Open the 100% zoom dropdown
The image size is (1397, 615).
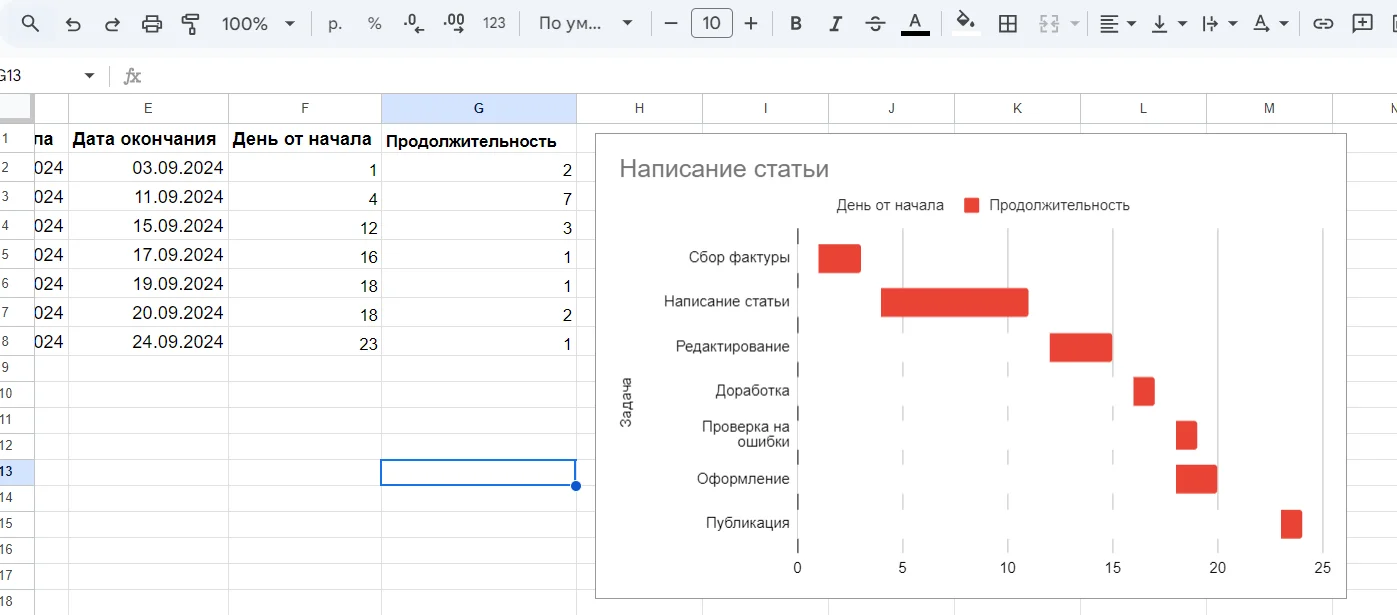(258, 24)
